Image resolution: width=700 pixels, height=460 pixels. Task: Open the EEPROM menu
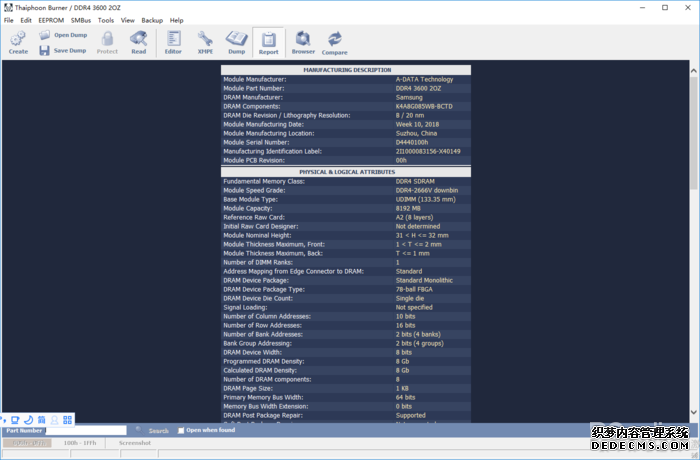point(51,20)
